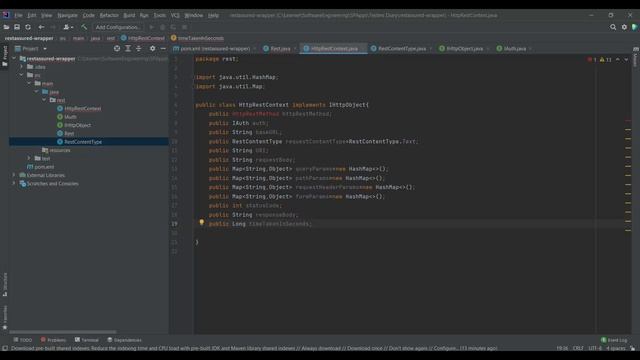
Task: Click Expand All in Project panel
Action: pyautogui.click(x=128, y=48)
